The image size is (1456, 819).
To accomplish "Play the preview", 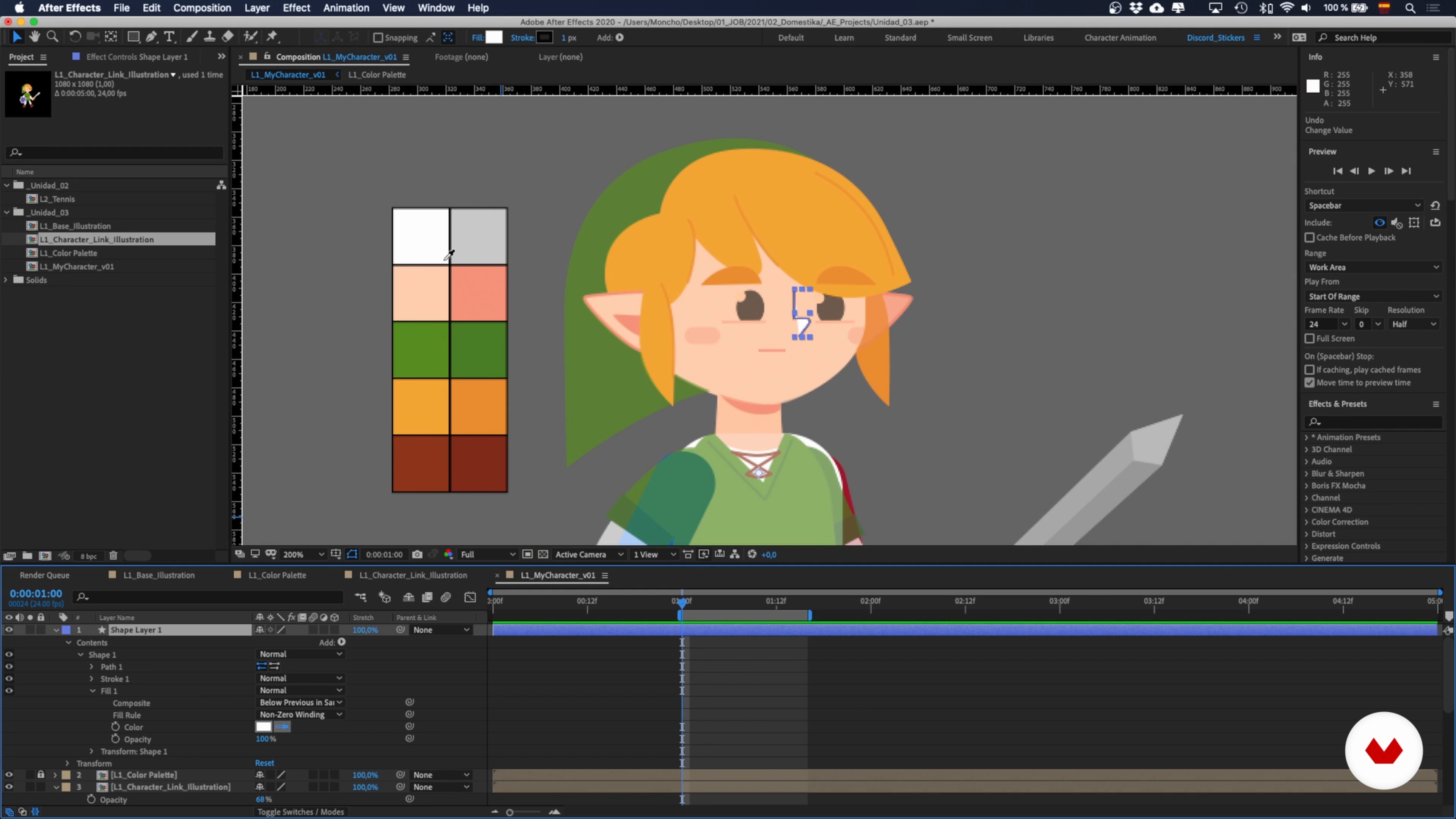I will tap(1371, 171).
